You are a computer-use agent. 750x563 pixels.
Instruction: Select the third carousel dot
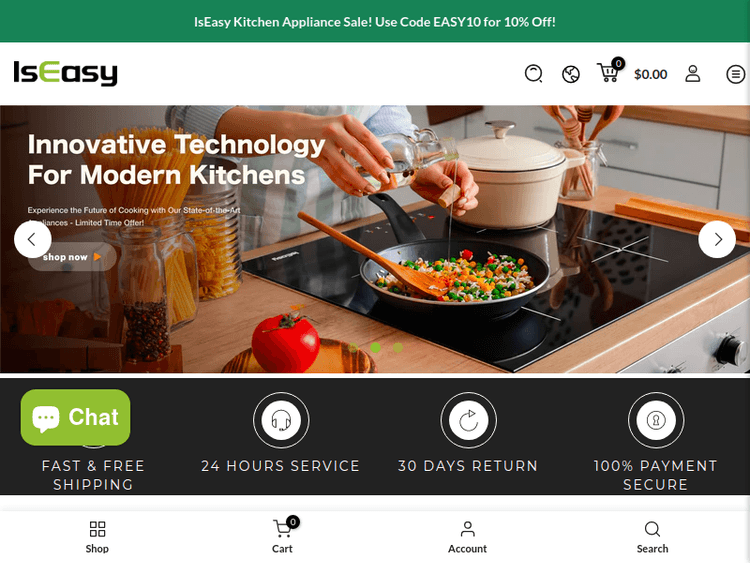click(x=398, y=348)
